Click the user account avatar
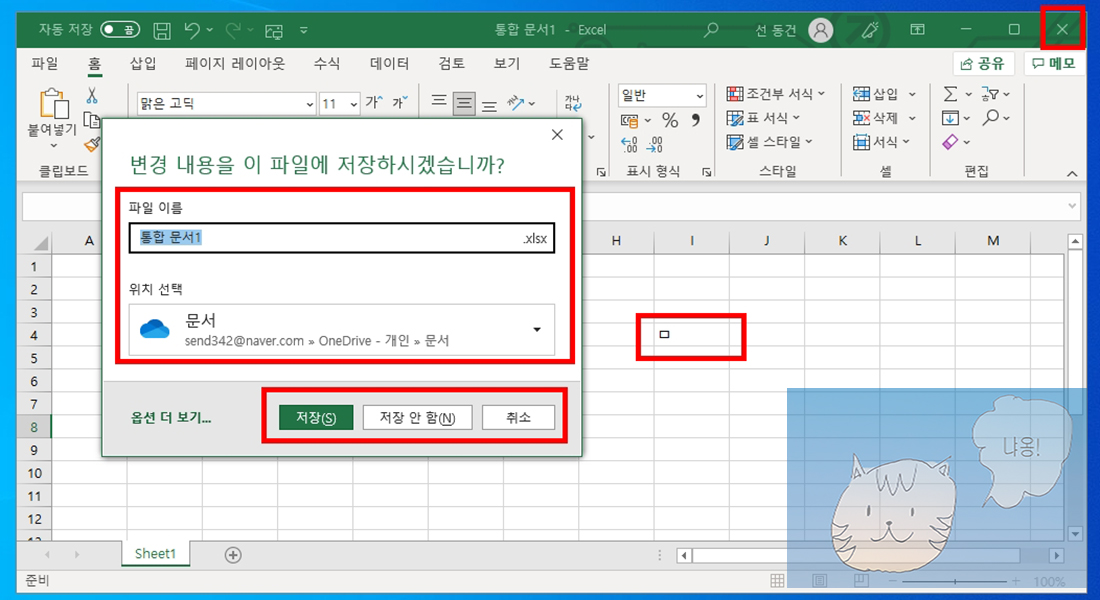The height and width of the screenshot is (600, 1100). click(820, 29)
